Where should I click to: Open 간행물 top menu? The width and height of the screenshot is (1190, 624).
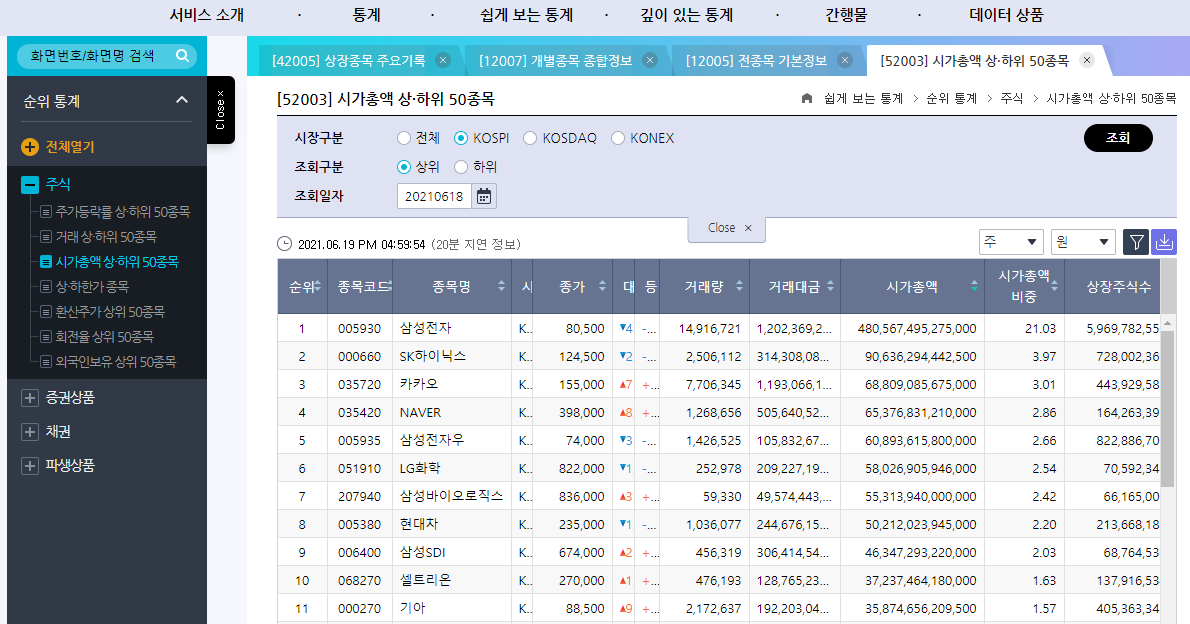[x=846, y=15]
